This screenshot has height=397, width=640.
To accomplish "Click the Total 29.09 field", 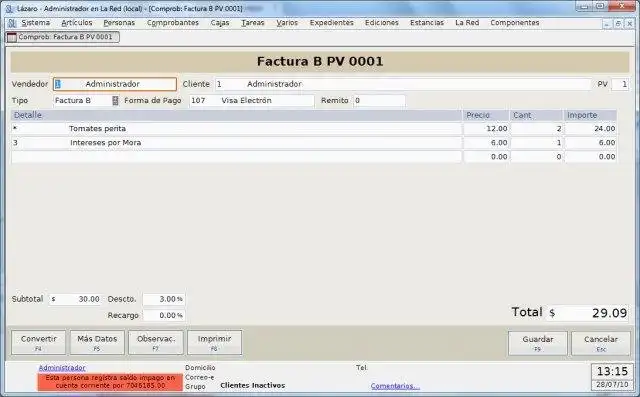I will (x=587, y=313).
